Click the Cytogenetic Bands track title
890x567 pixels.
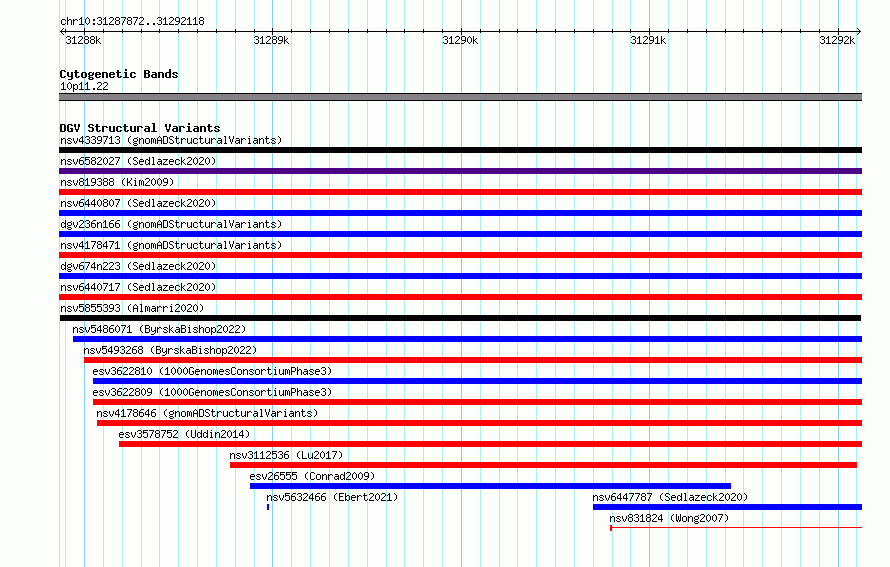119,74
